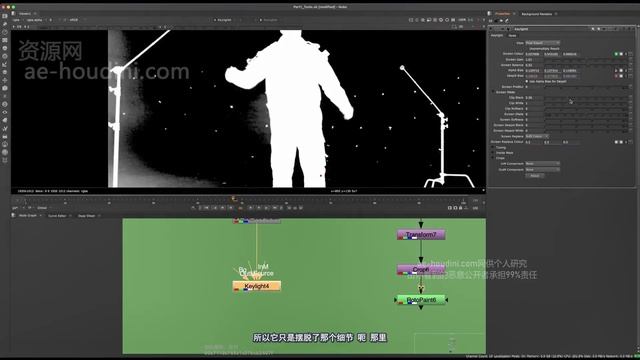
Task: Click the orange timeline playhead marker
Action: pos(234,199)
